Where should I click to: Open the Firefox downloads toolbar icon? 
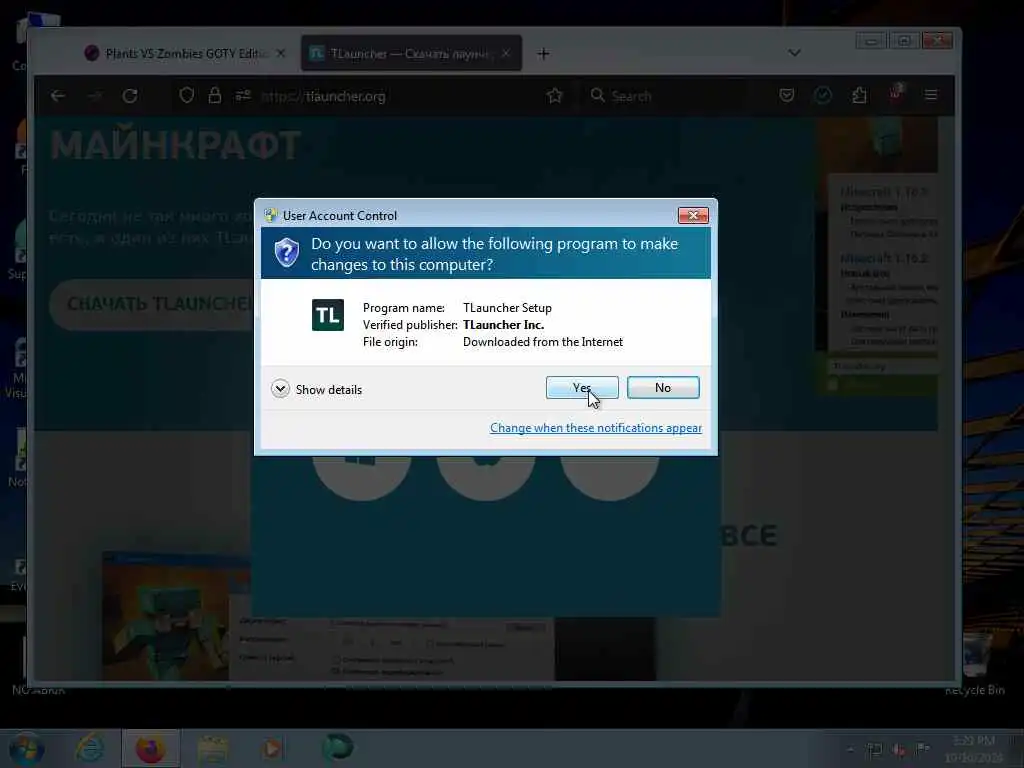(823, 96)
